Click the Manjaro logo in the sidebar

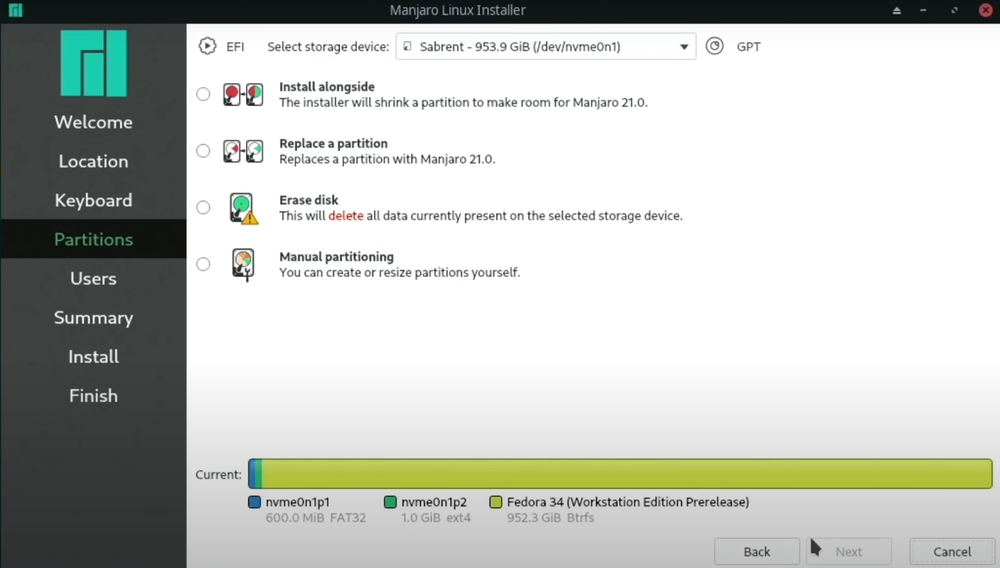coord(94,63)
